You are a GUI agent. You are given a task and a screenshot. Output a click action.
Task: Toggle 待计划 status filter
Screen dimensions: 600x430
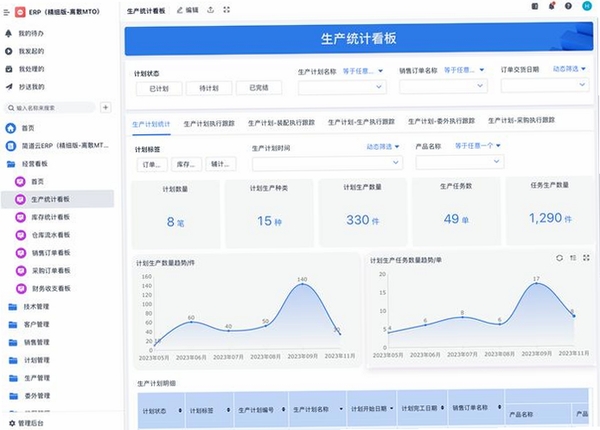coord(209,88)
